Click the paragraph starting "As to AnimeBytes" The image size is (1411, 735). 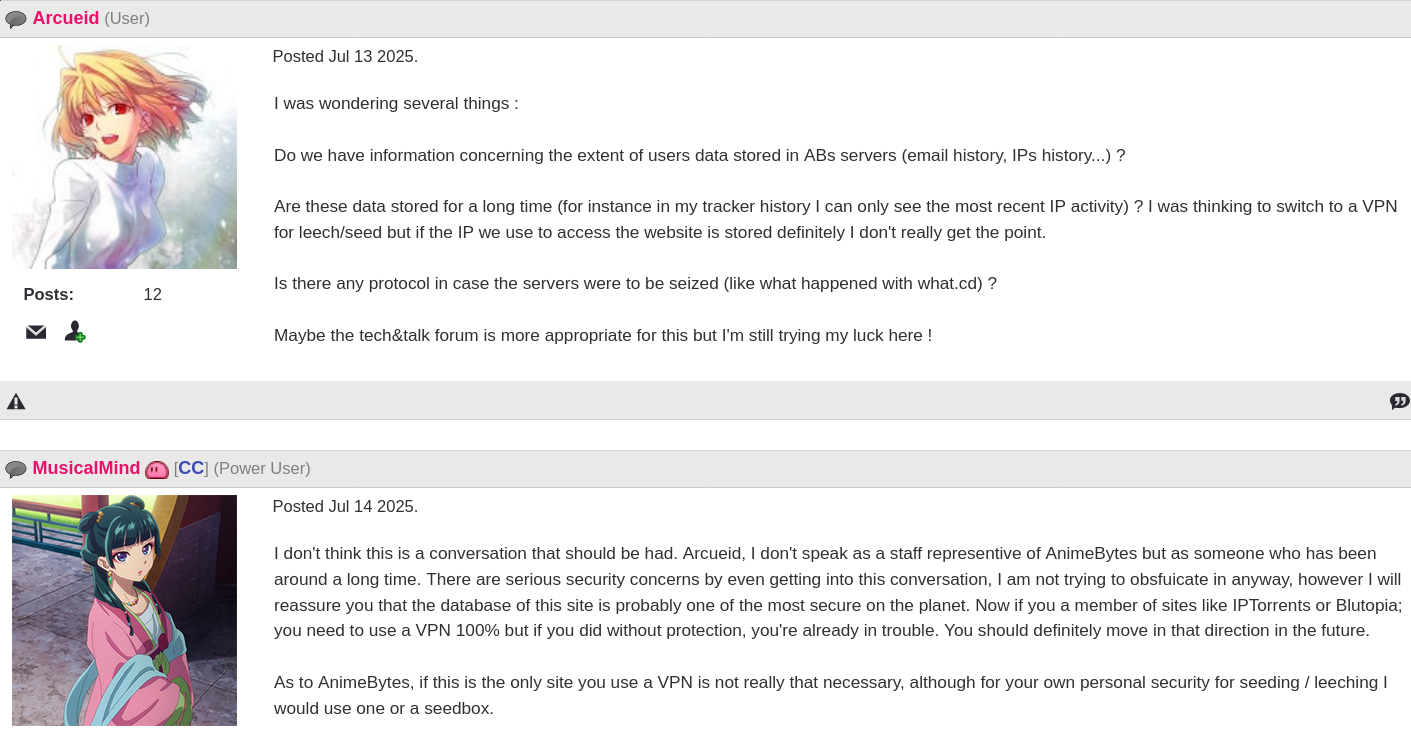[x=830, y=695]
